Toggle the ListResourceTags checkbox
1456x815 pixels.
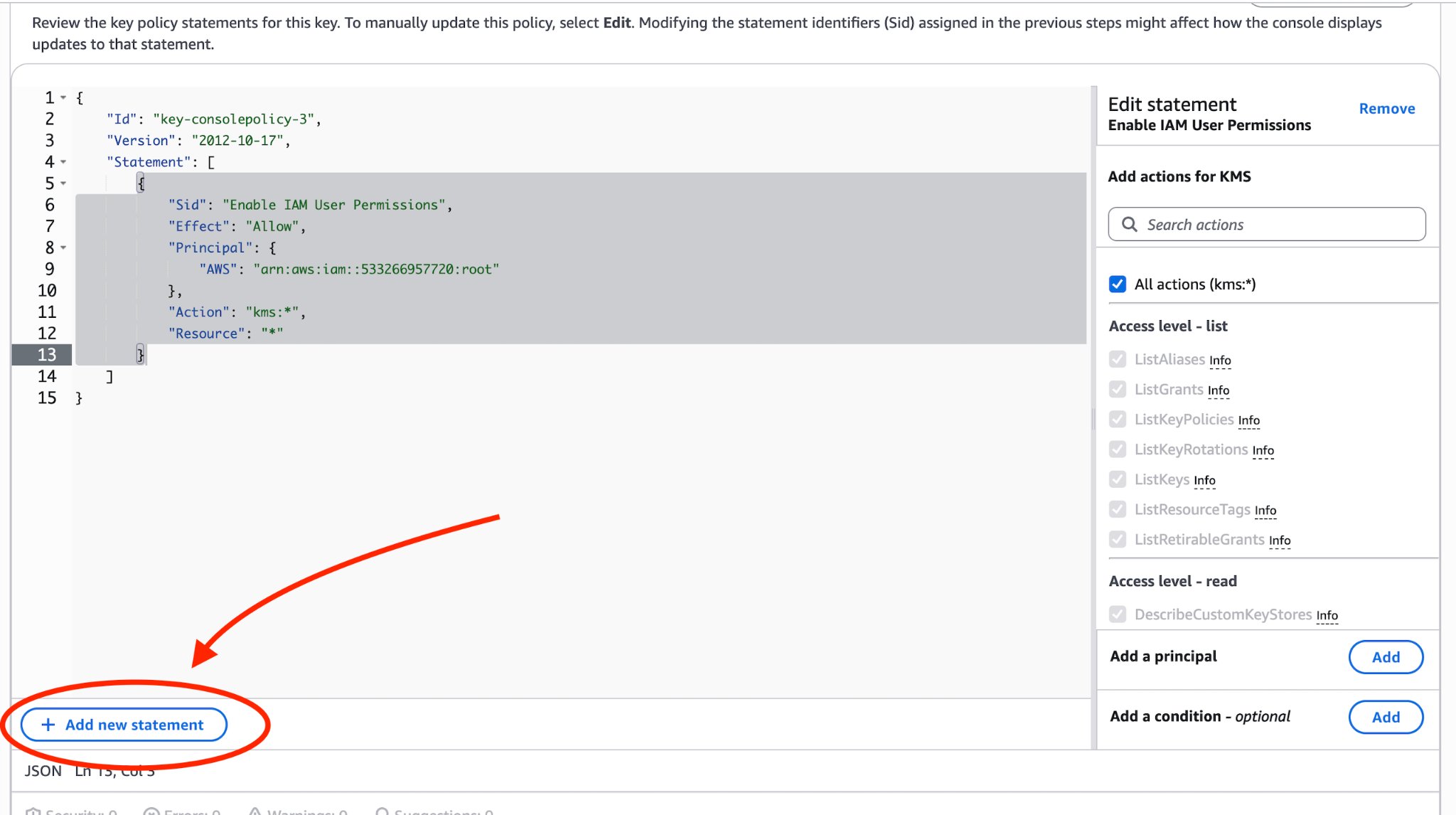pos(1118,509)
